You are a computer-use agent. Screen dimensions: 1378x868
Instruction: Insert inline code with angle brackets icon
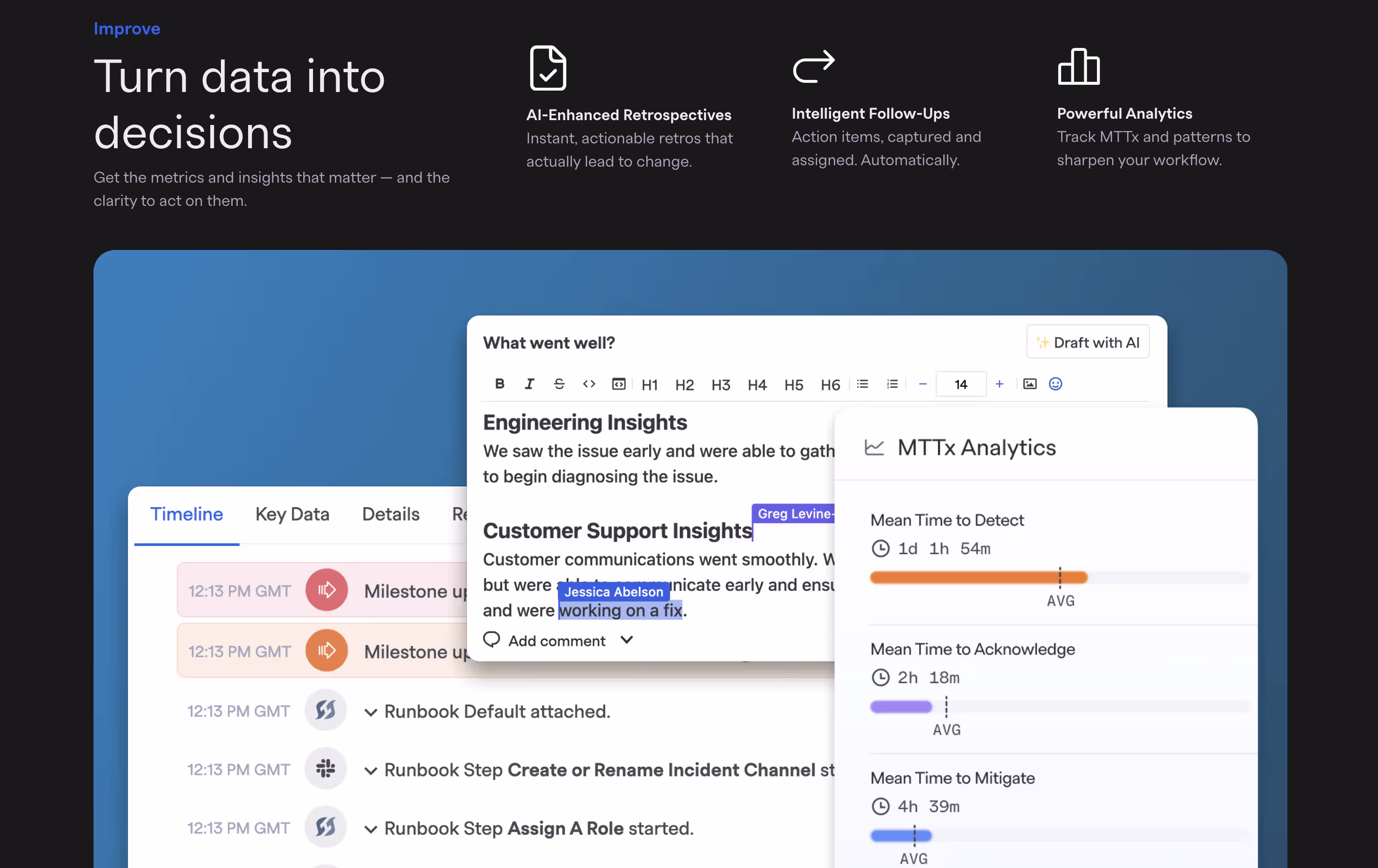589,384
